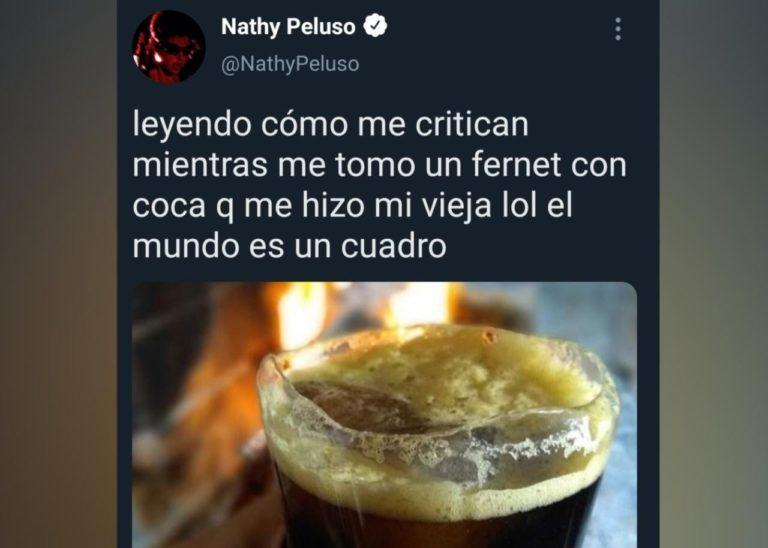Screen dimensions: 768x548
Task: Open the @NathyPeluso handle link
Action: click(x=290, y=64)
